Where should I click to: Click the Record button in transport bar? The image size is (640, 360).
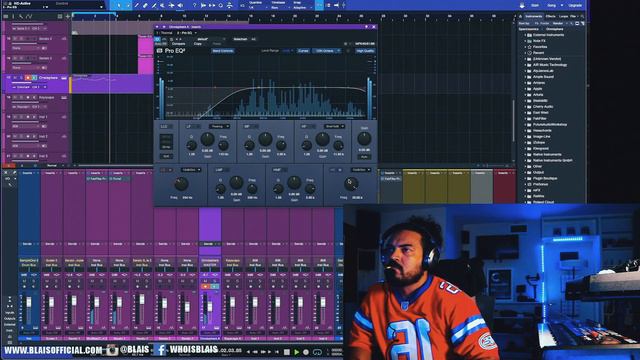306,352
